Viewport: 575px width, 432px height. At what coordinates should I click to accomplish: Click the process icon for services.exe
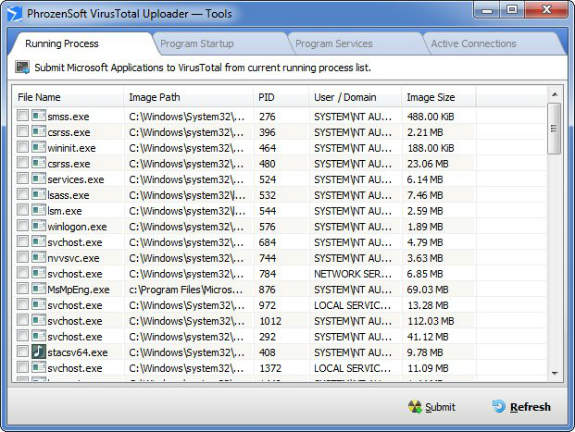coord(39,179)
